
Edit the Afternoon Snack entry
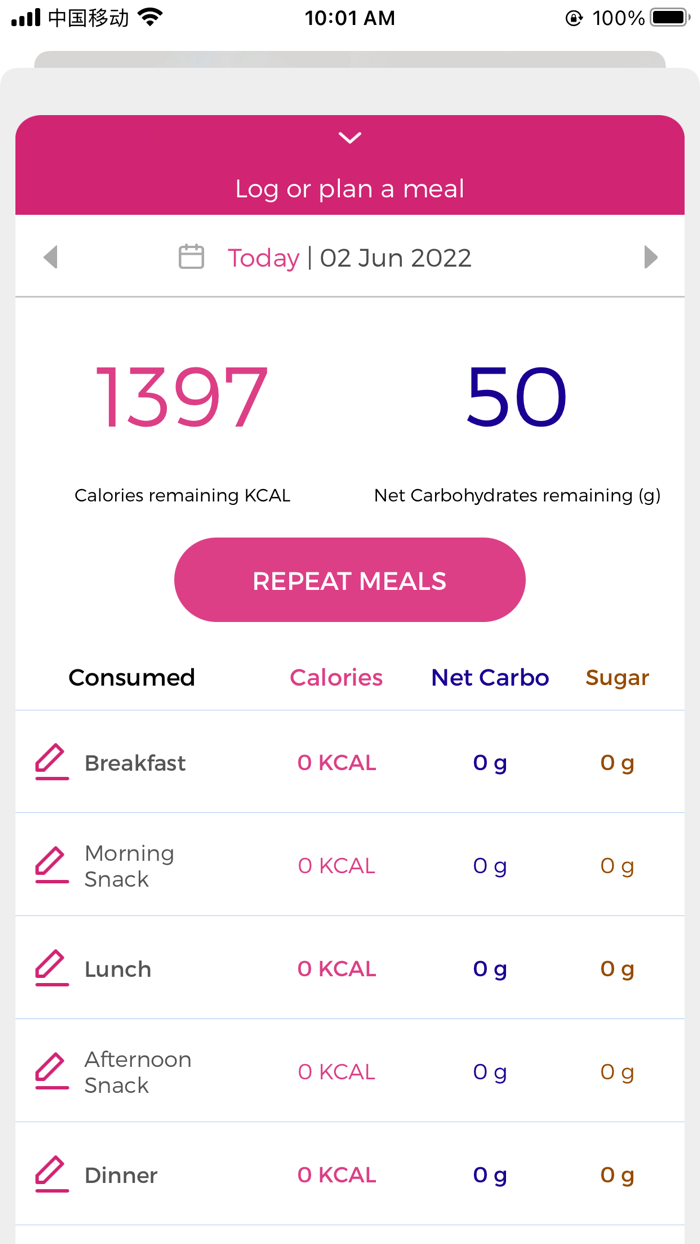pyautogui.click(x=50, y=1071)
